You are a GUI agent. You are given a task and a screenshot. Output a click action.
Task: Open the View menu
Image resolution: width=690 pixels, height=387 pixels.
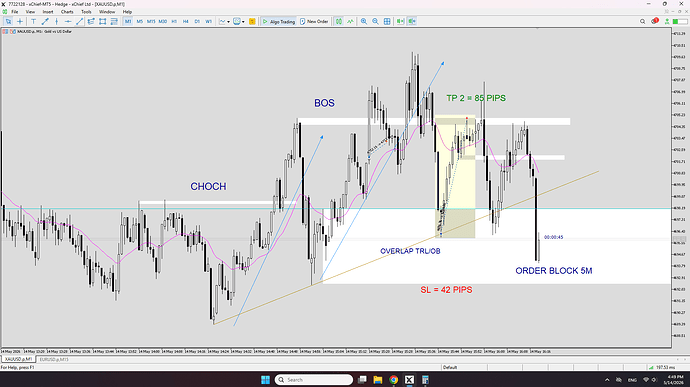coord(30,12)
